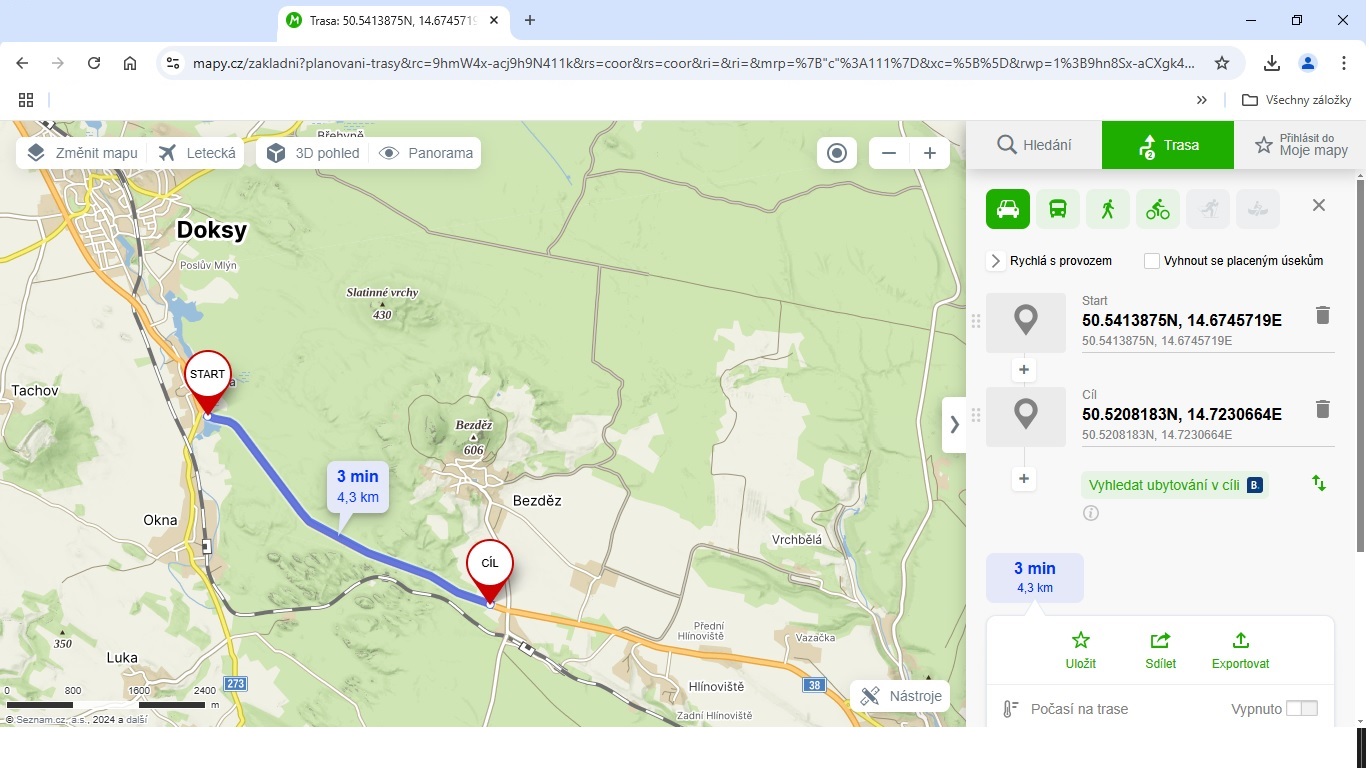Select public transport bus icon
This screenshot has width=1369, height=770.
point(1057,209)
